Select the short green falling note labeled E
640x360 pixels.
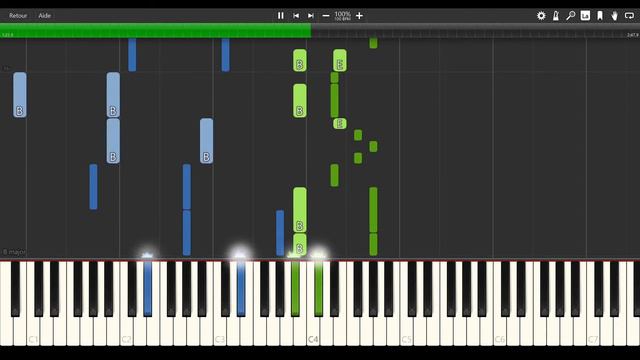coord(340,123)
